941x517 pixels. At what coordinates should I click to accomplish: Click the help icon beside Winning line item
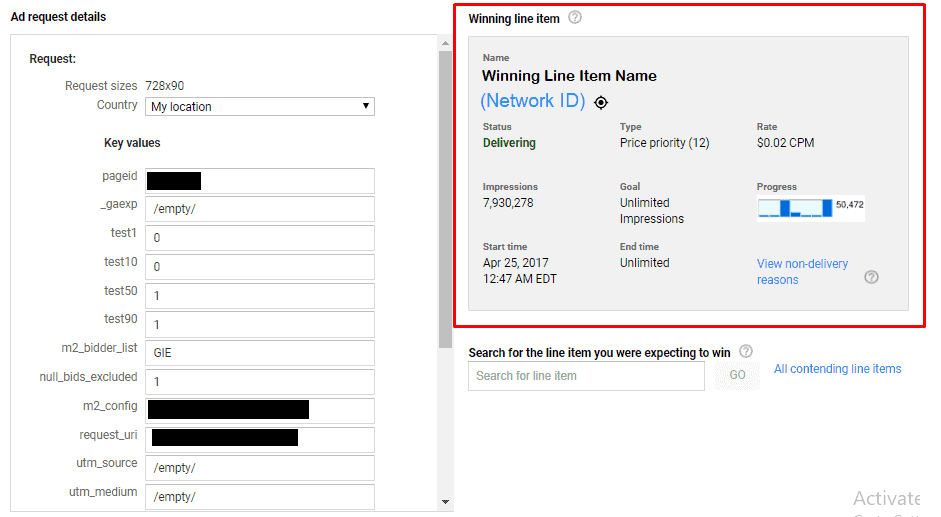(575, 18)
